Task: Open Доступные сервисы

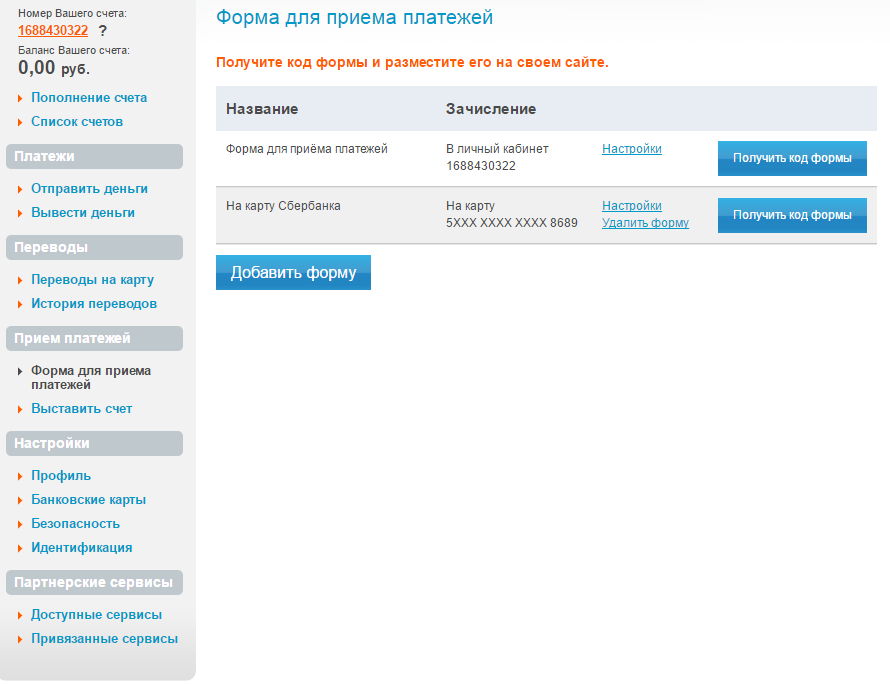Action: point(96,614)
